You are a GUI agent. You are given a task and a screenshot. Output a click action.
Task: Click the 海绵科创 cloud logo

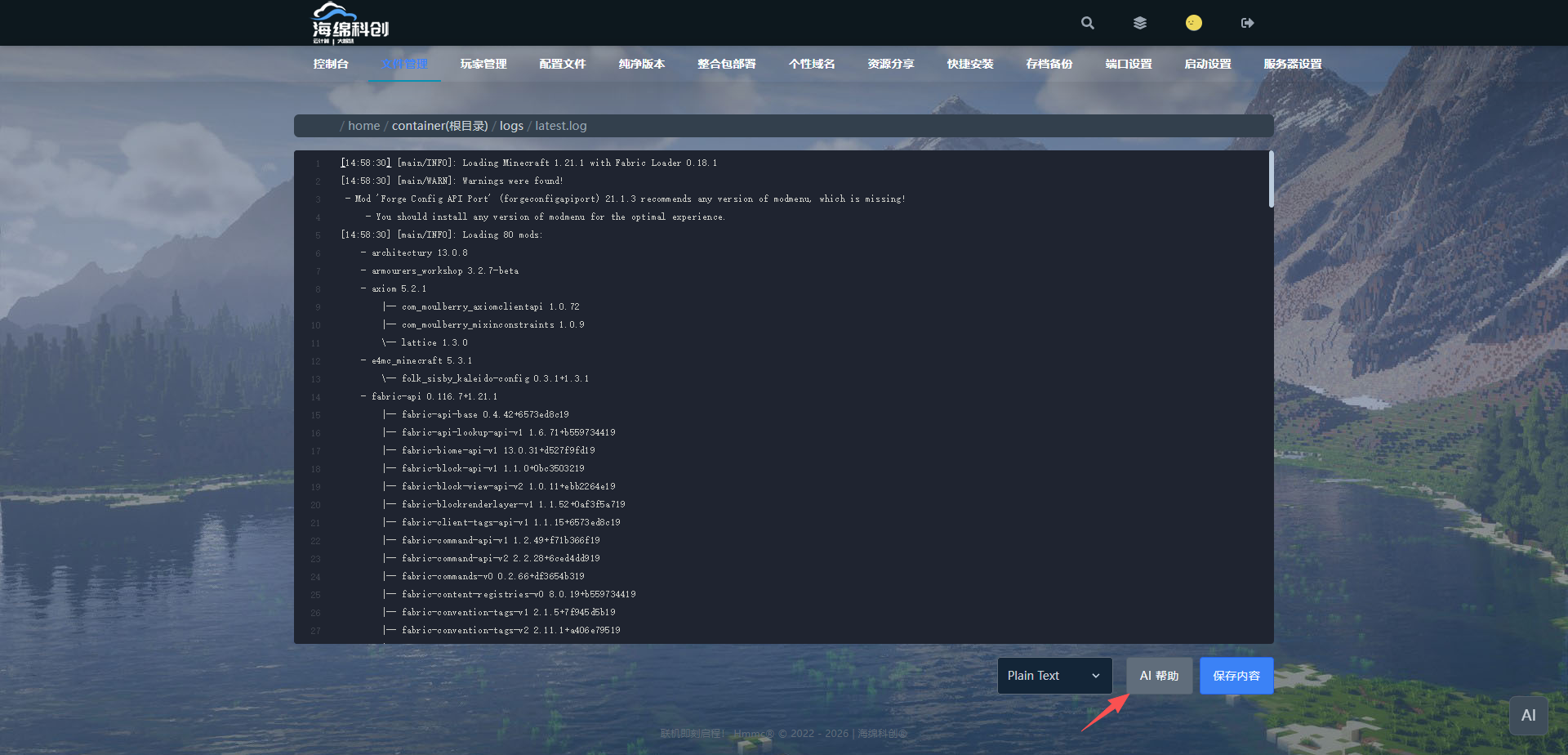click(350, 23)
